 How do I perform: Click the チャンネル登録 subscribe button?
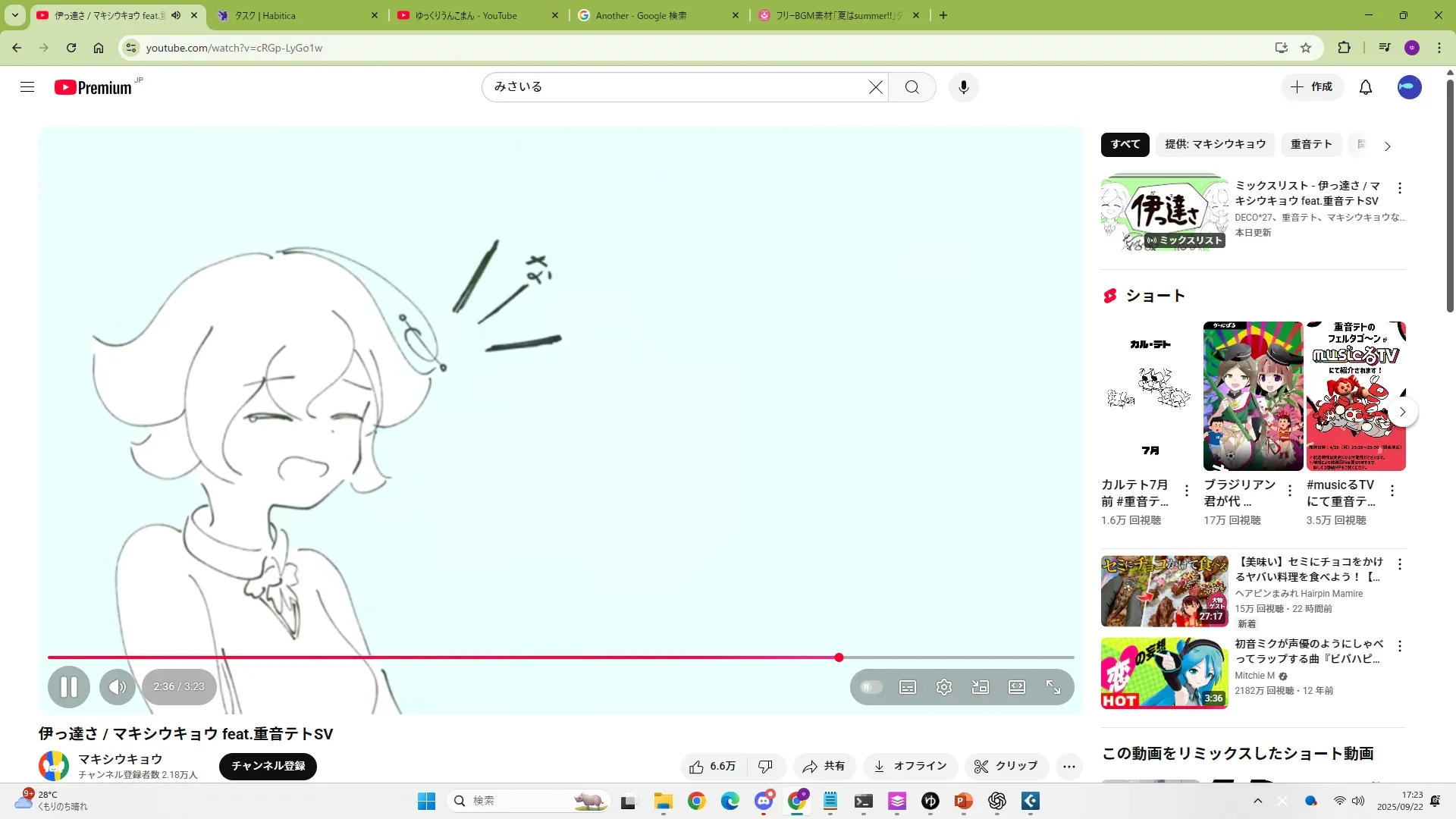[268, 766]
